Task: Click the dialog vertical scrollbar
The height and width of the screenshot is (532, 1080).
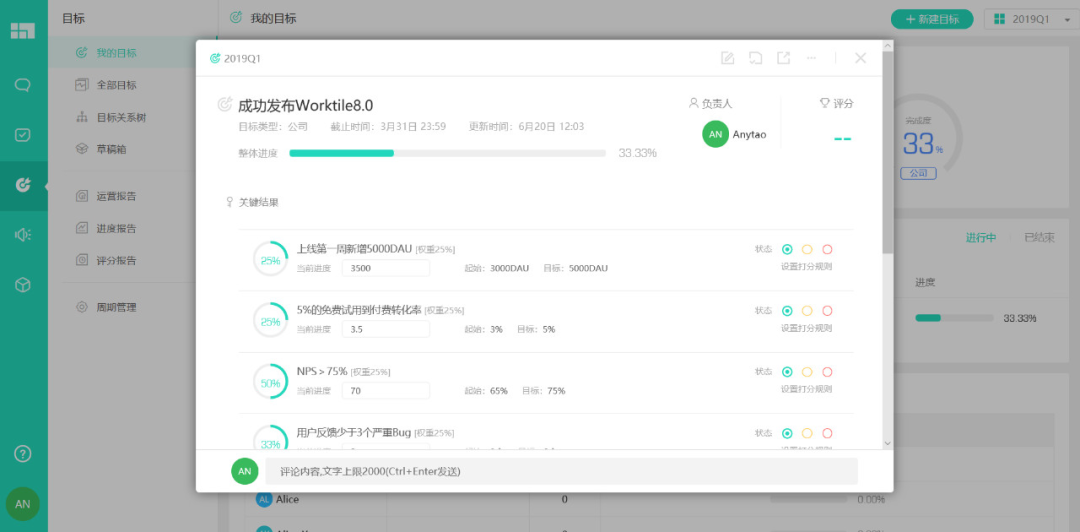Action: coord(887,152)
